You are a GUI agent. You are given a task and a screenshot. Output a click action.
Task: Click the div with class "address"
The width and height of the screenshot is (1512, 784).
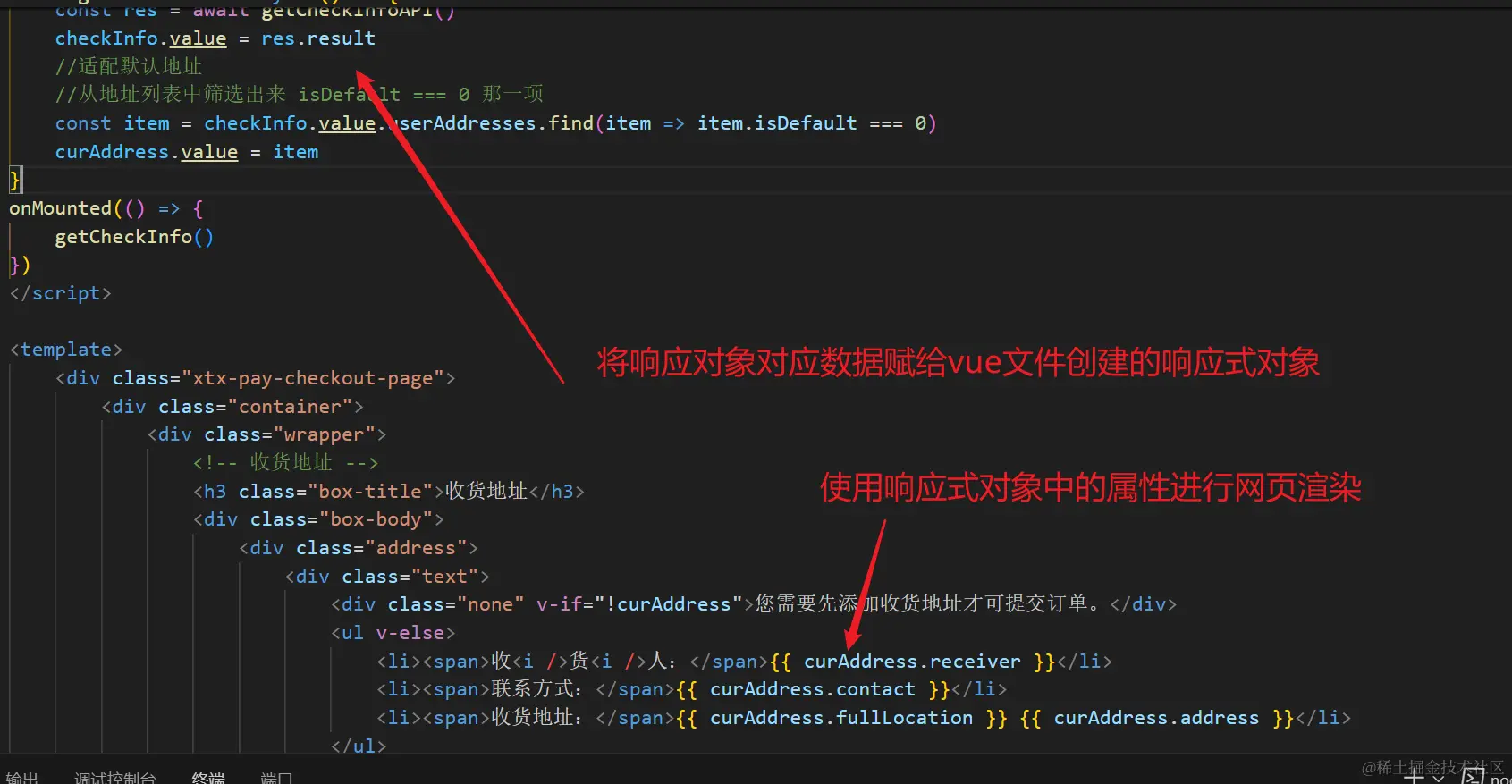[358, 548]
